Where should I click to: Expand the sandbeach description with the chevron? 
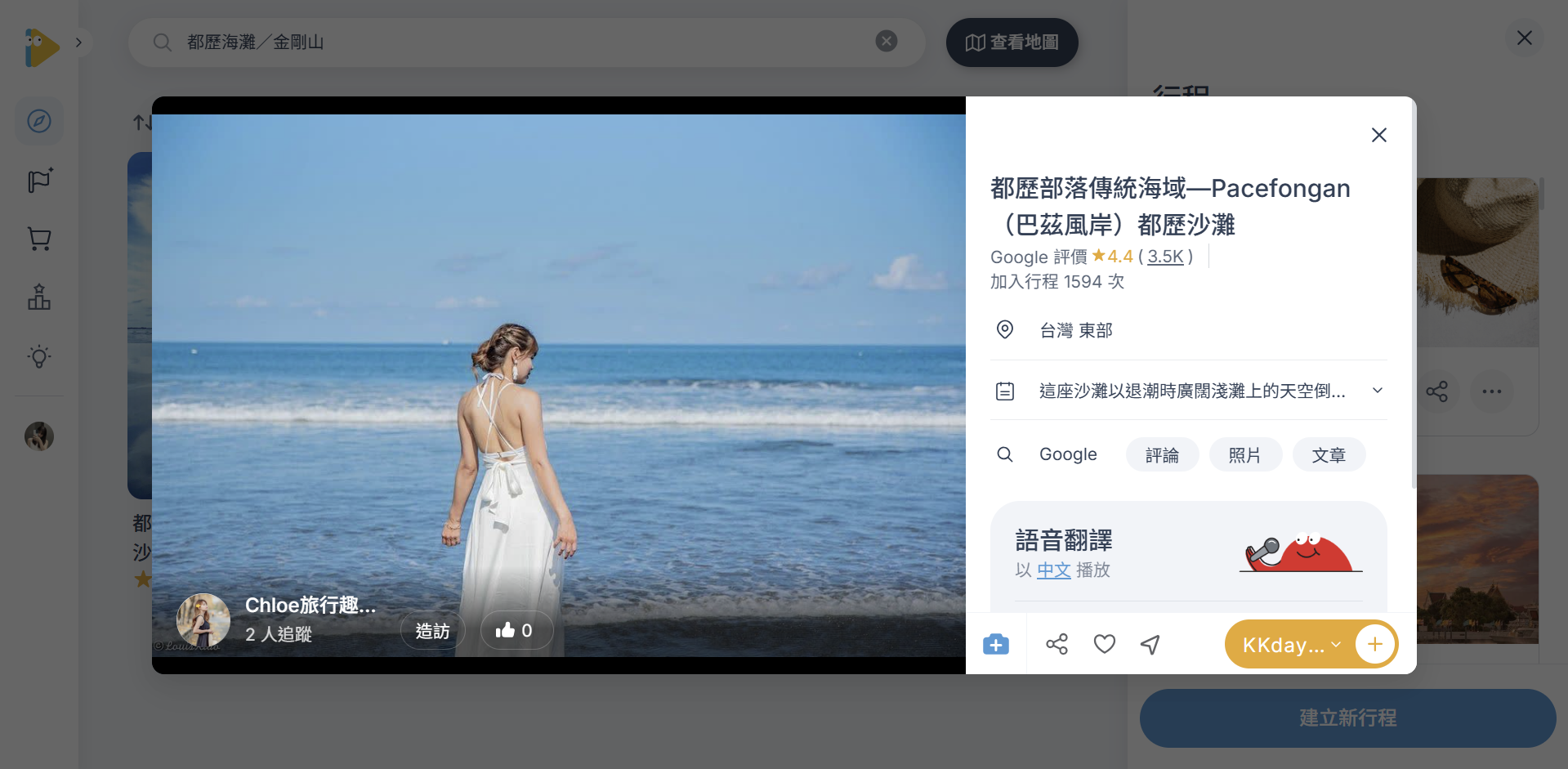click(x=1378, y=391)
